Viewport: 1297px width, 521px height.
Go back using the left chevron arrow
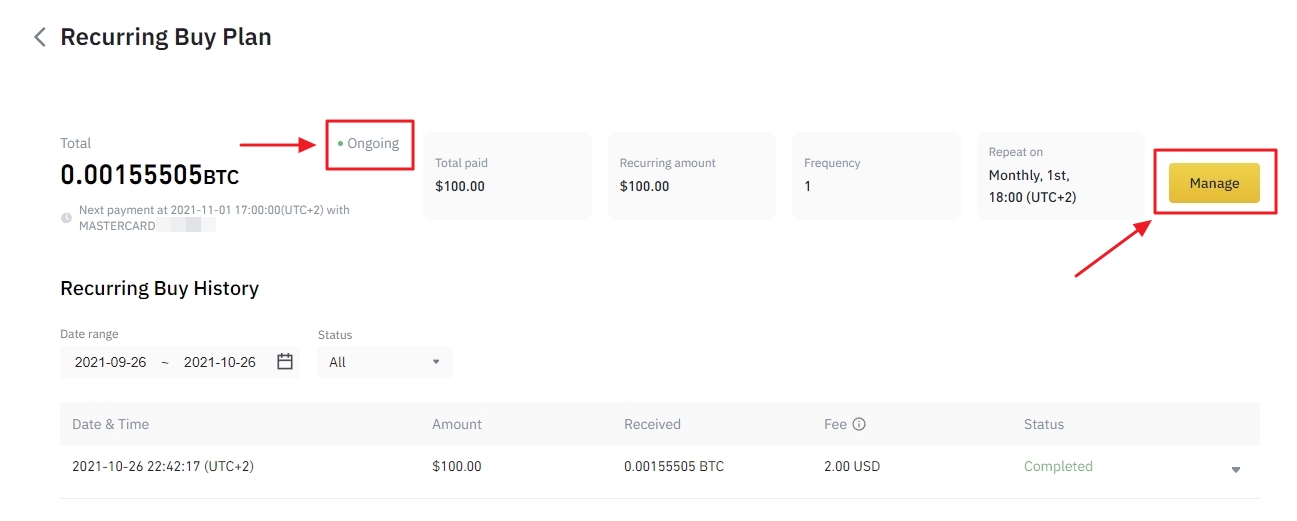(x=40, y=38)
